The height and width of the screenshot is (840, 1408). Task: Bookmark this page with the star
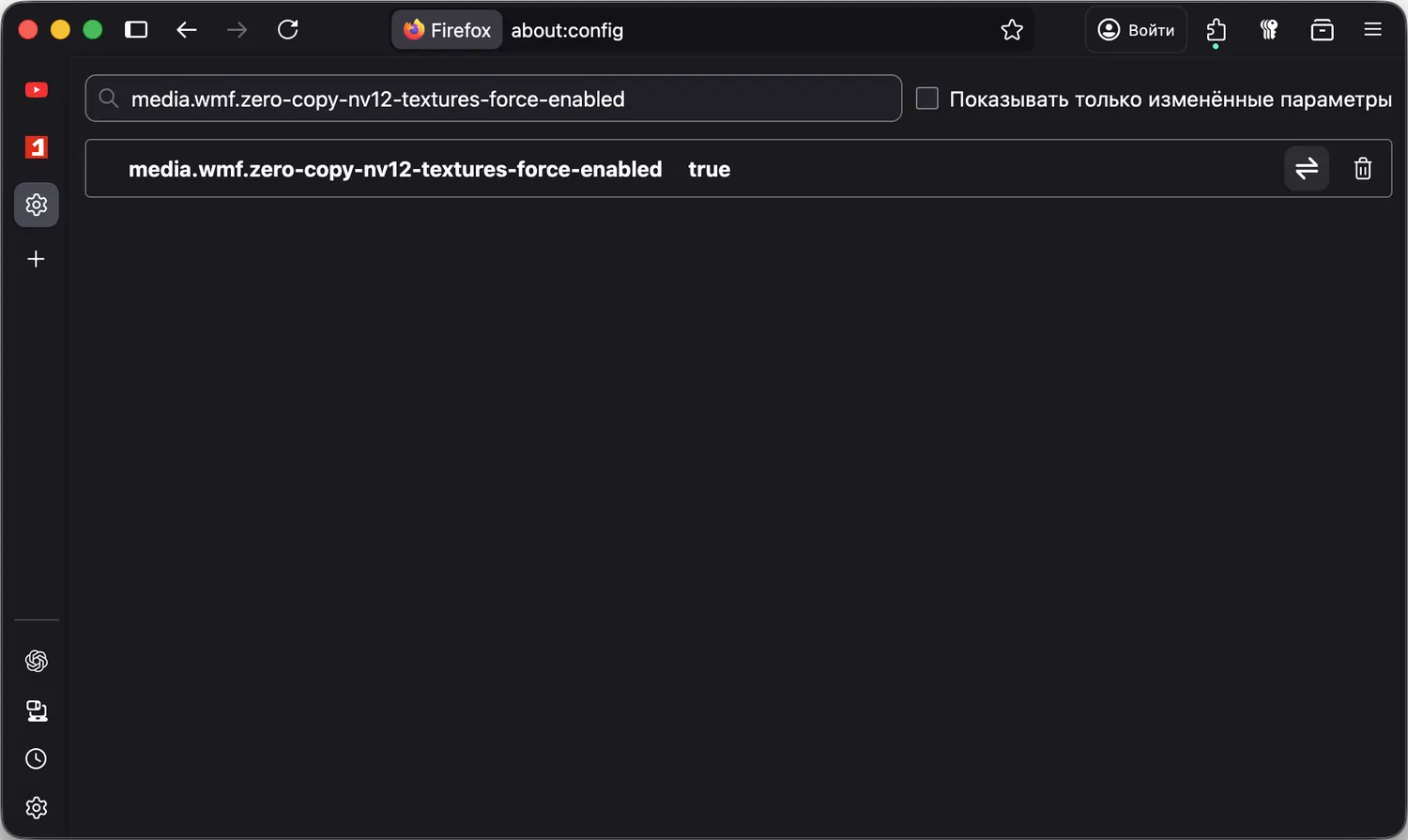(x=1012, y=30)
